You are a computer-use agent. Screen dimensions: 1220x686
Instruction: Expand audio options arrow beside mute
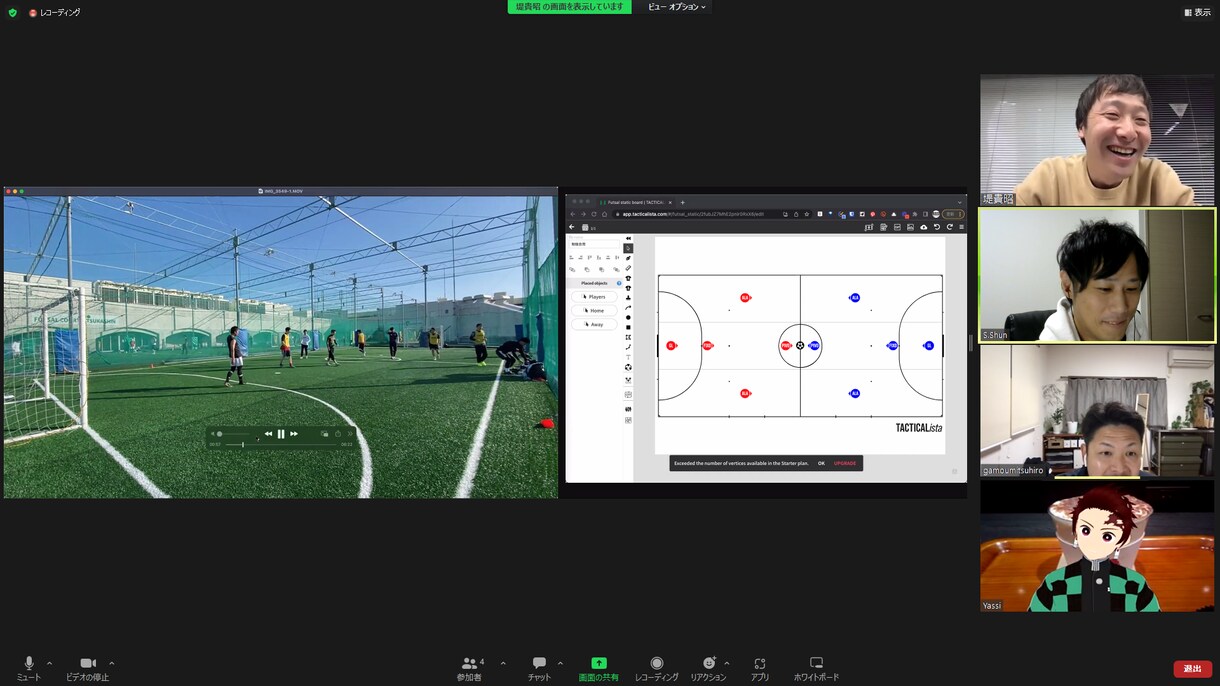tap(49, 663)
